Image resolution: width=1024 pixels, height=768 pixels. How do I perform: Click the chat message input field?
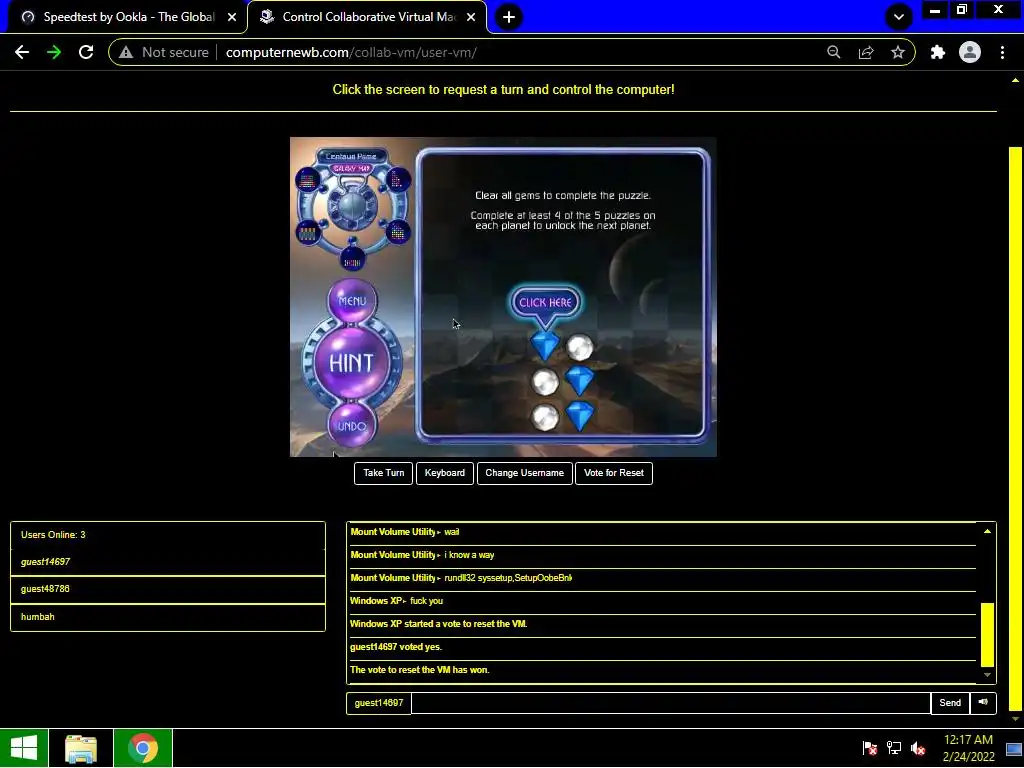671,703
